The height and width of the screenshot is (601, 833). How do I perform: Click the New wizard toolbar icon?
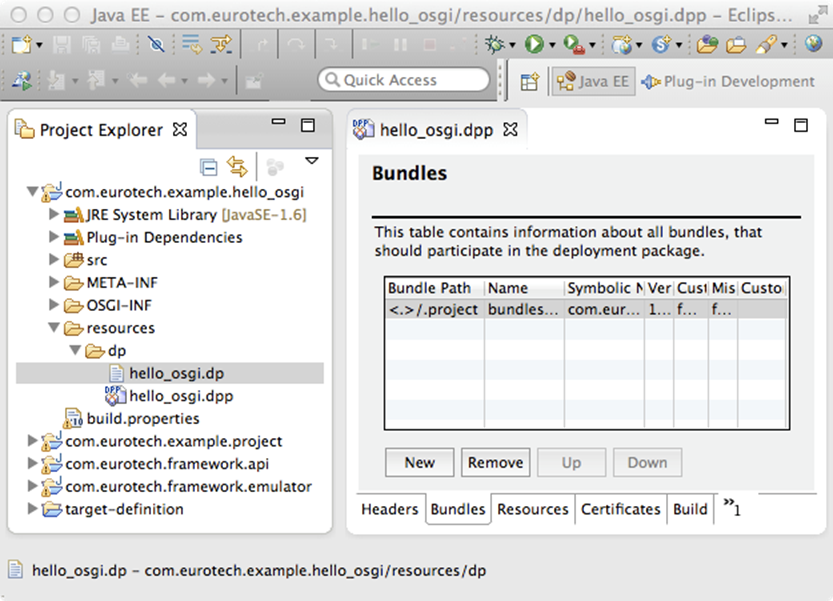[x=22, y=44]
